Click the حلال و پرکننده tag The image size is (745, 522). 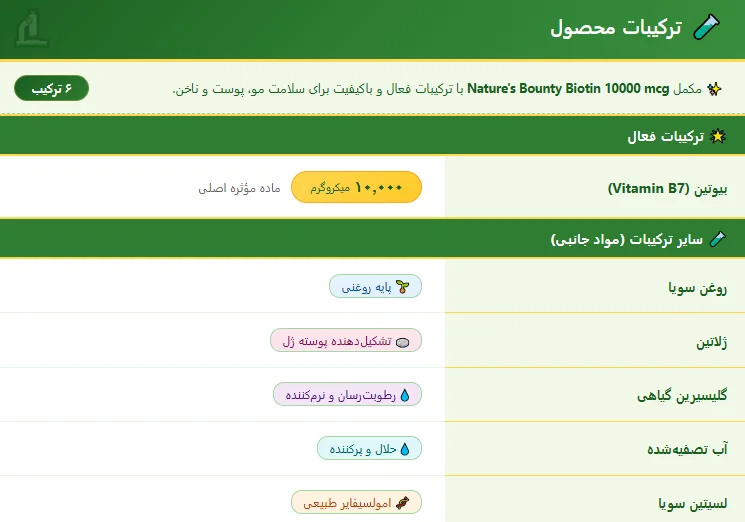(369, 449)
